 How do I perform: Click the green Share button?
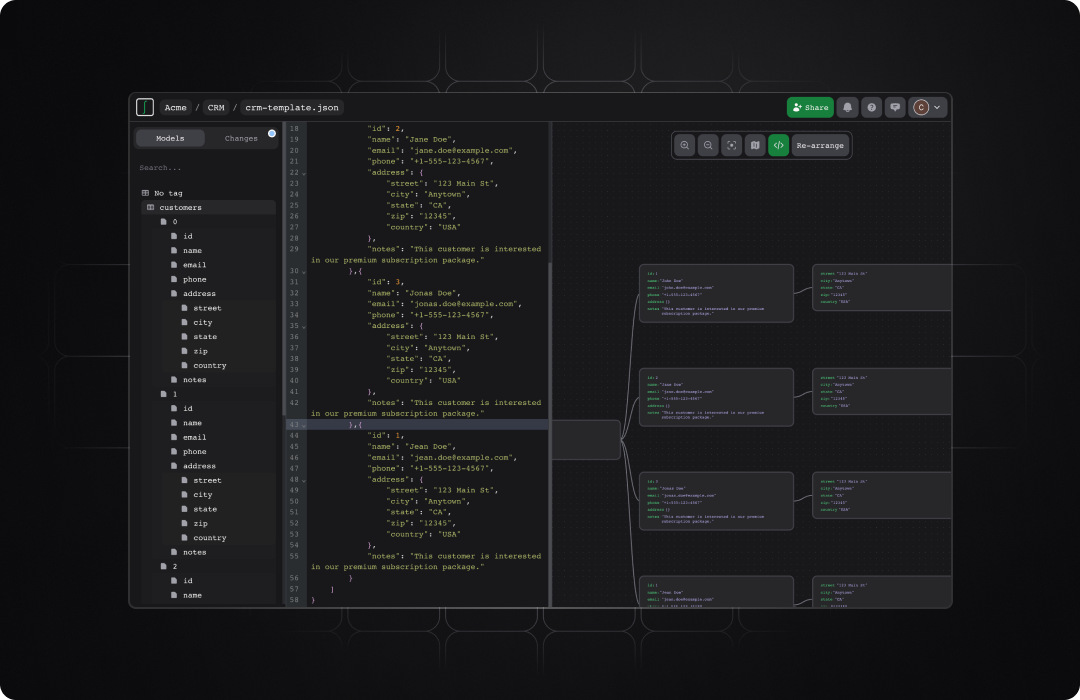point(810,107)
